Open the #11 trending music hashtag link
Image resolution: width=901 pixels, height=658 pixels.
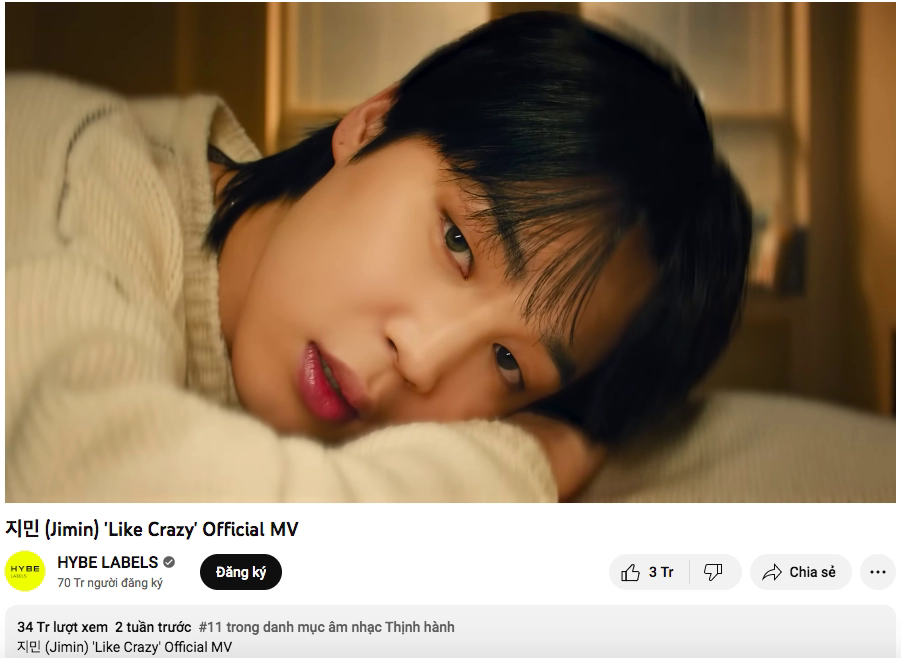[x=326, y=627]
